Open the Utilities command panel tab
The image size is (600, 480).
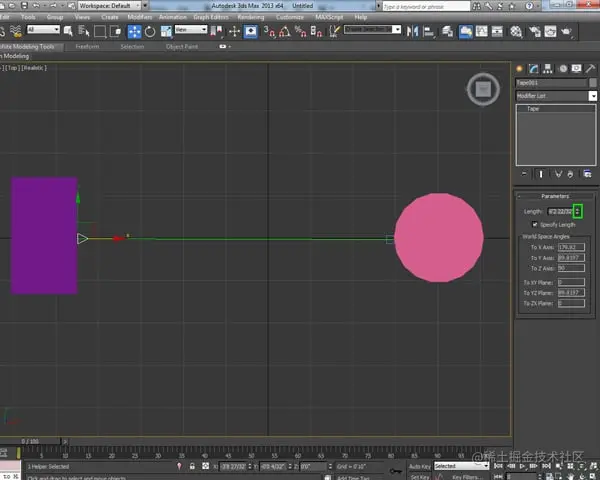coord(590,69)
